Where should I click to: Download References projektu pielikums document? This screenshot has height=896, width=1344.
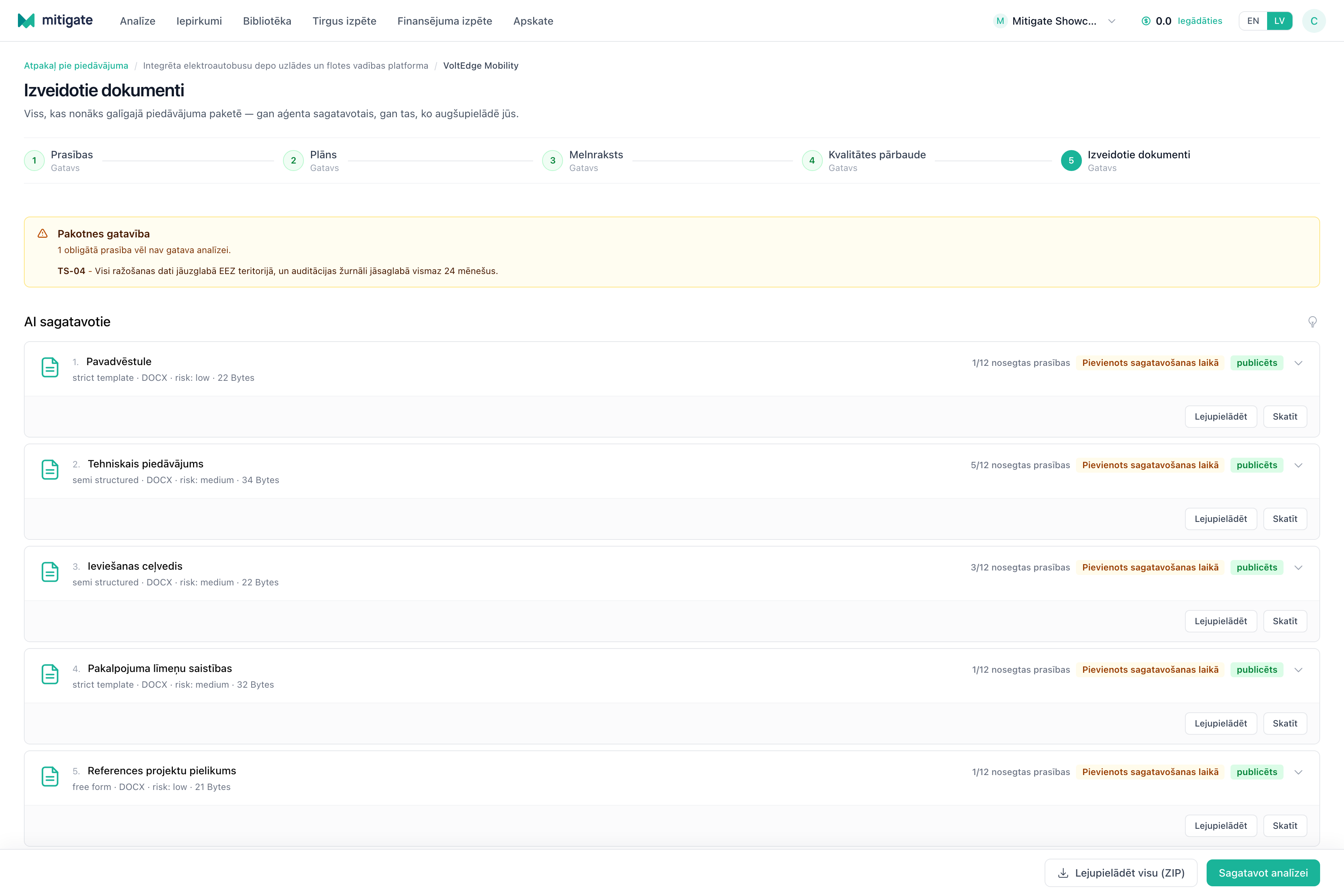pyautogui.click(x=1220, y=826)
